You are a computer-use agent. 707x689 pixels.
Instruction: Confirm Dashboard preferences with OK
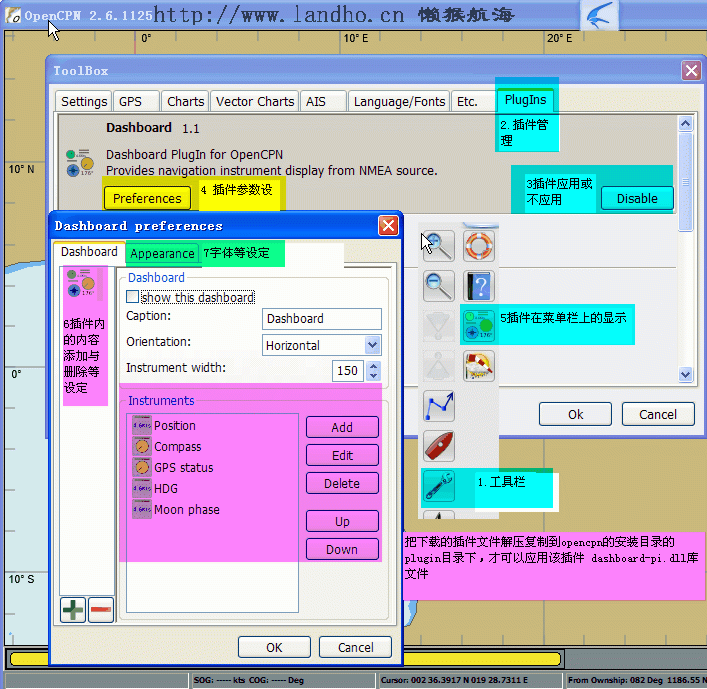click(x=274, y=648)
